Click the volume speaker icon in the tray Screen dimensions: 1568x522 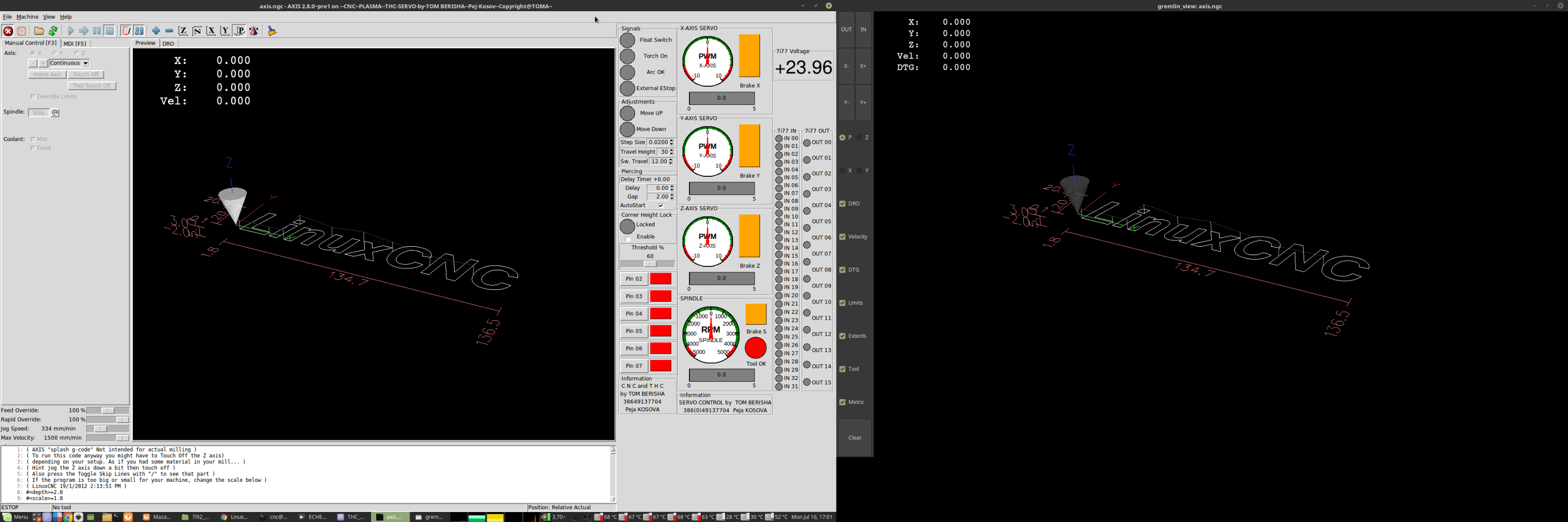tap(587, 517)
